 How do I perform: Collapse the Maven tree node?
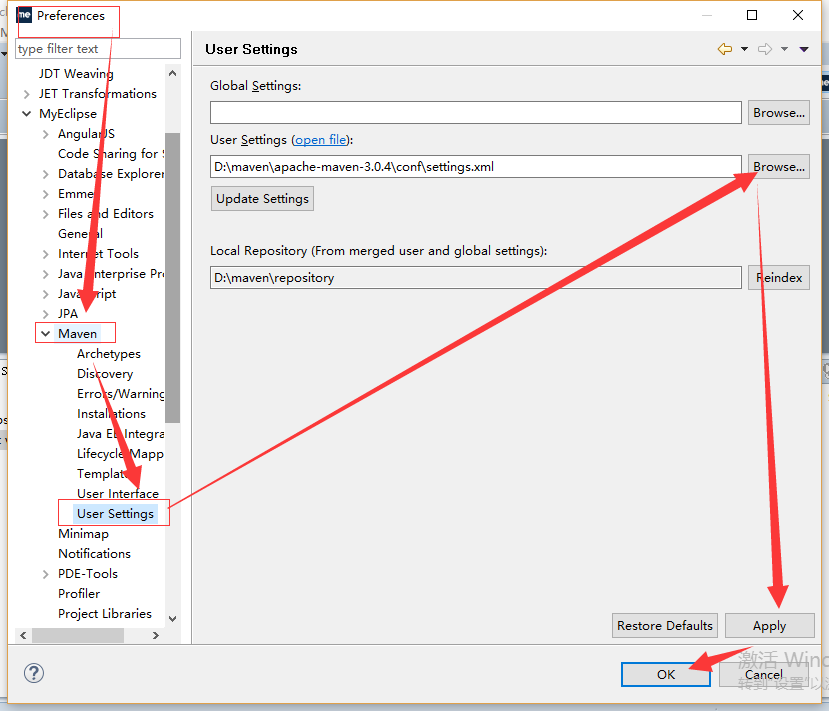(x=45, y=334)
